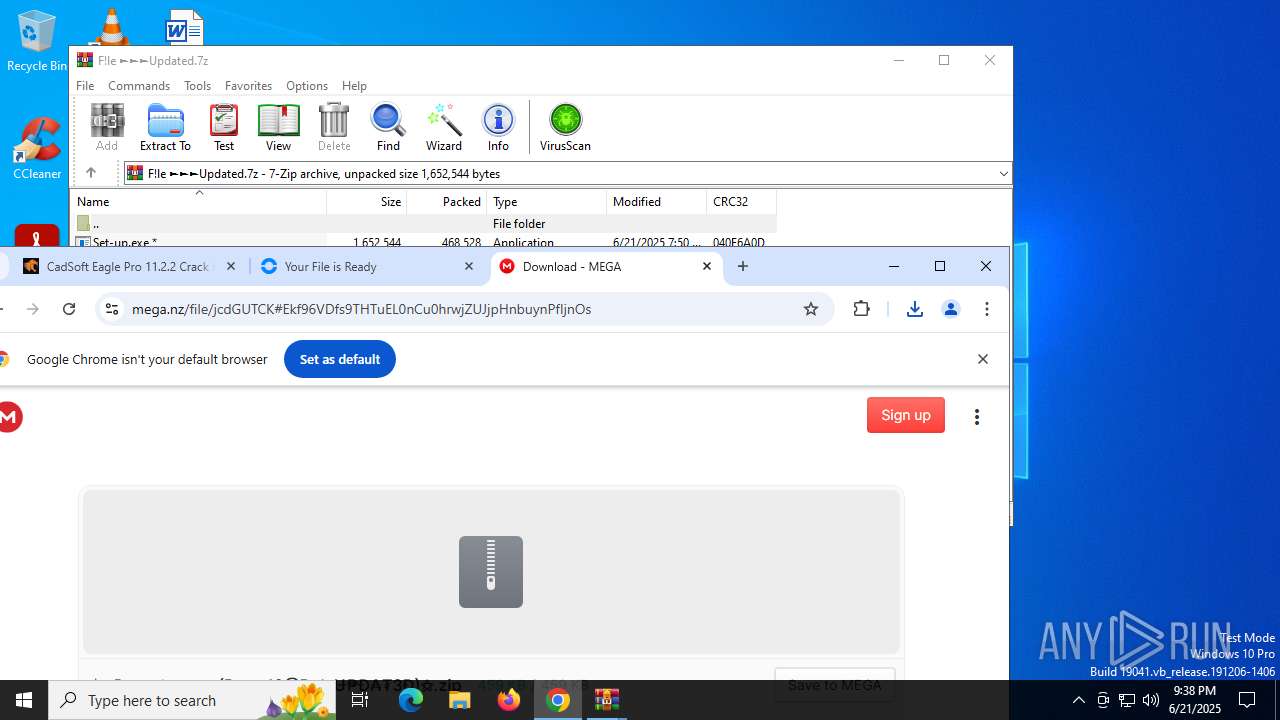This screenshot has height=720, width=1280.
Task: Dismiss the default browser infobar
Action: (x=983, y=359)
